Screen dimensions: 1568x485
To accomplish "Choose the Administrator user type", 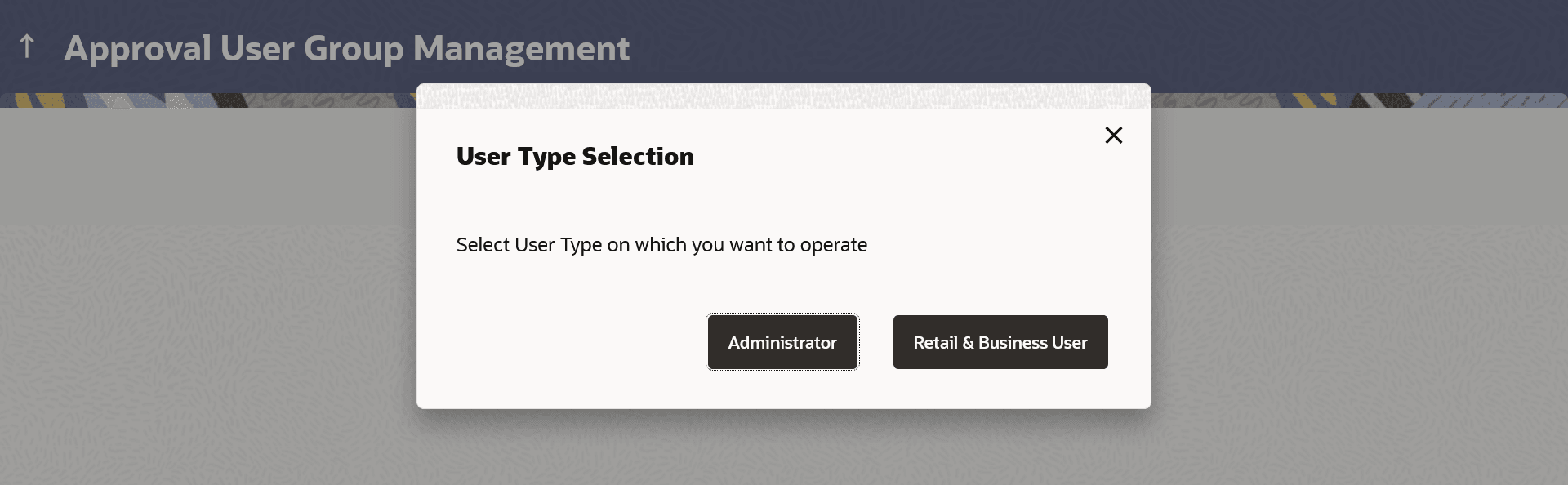I will [x=782, y=342].
